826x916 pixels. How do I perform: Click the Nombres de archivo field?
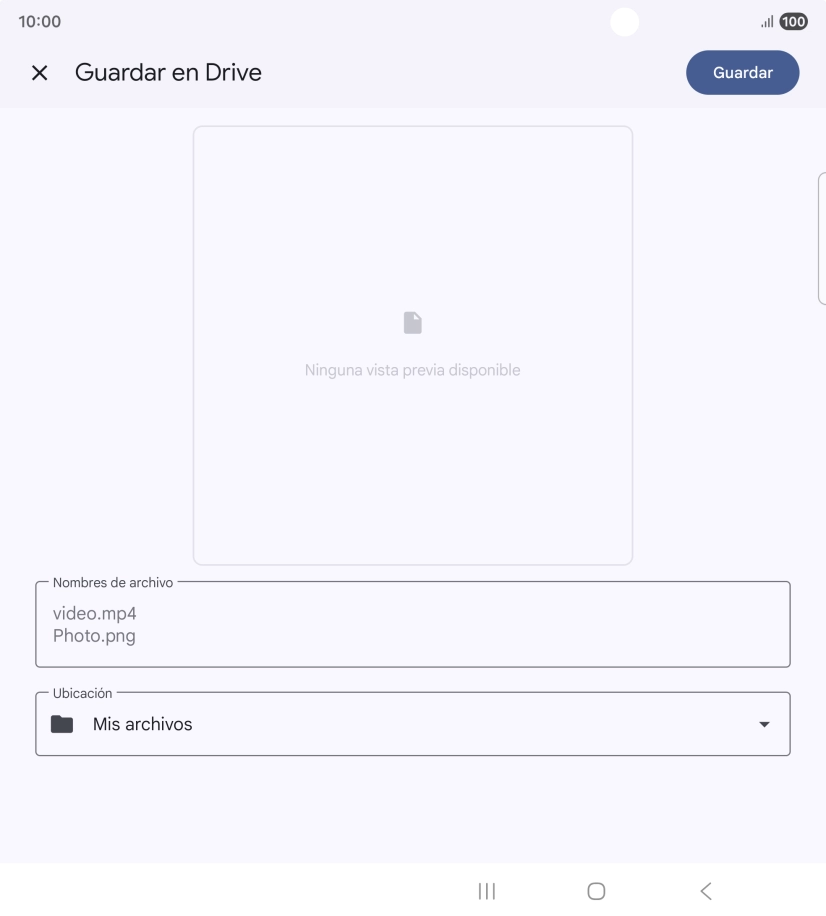click(x=412, y=624)
